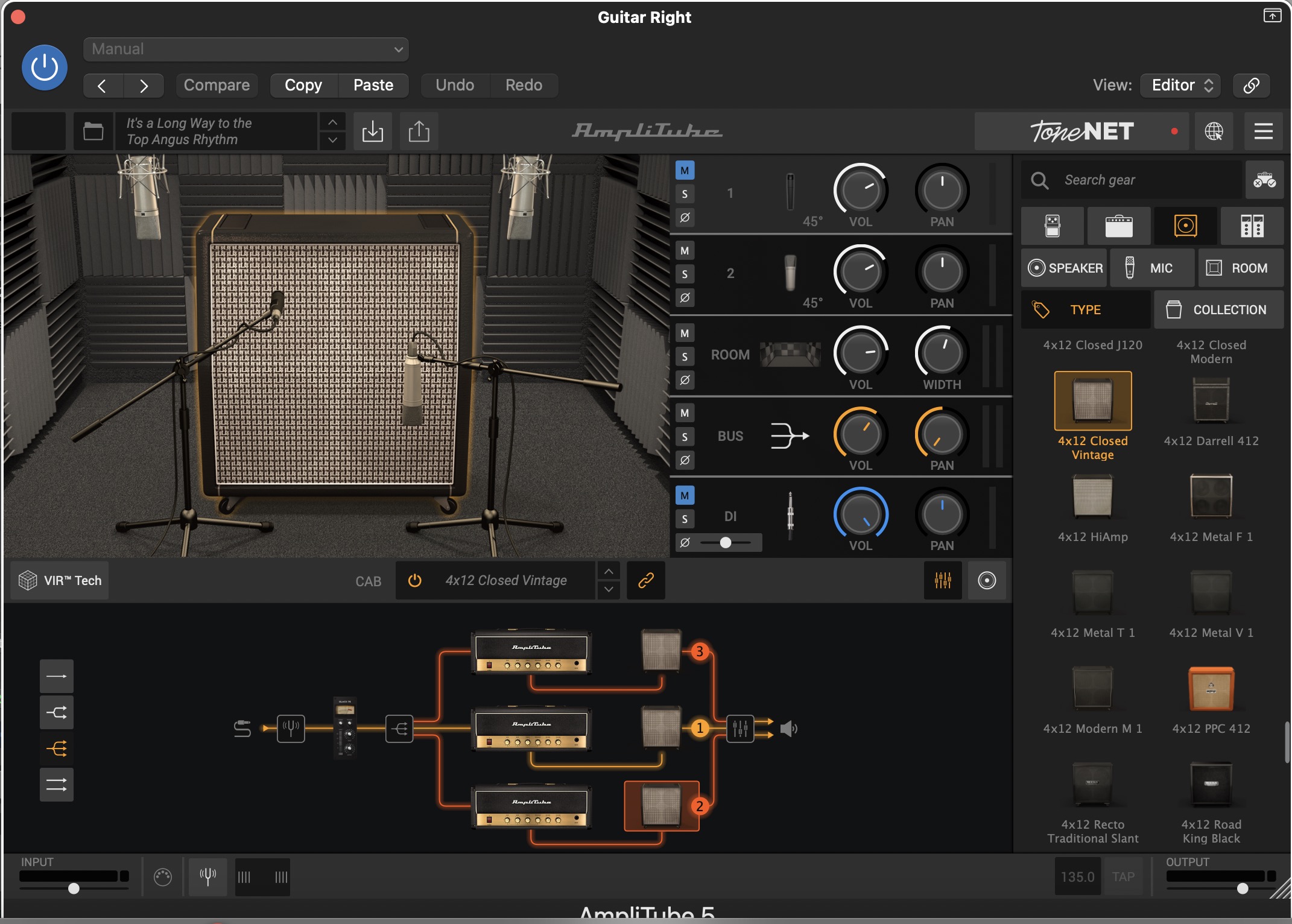Toggle the cabinet link icon
Viewport: 1292px width, 924px height.
point(646,580)
